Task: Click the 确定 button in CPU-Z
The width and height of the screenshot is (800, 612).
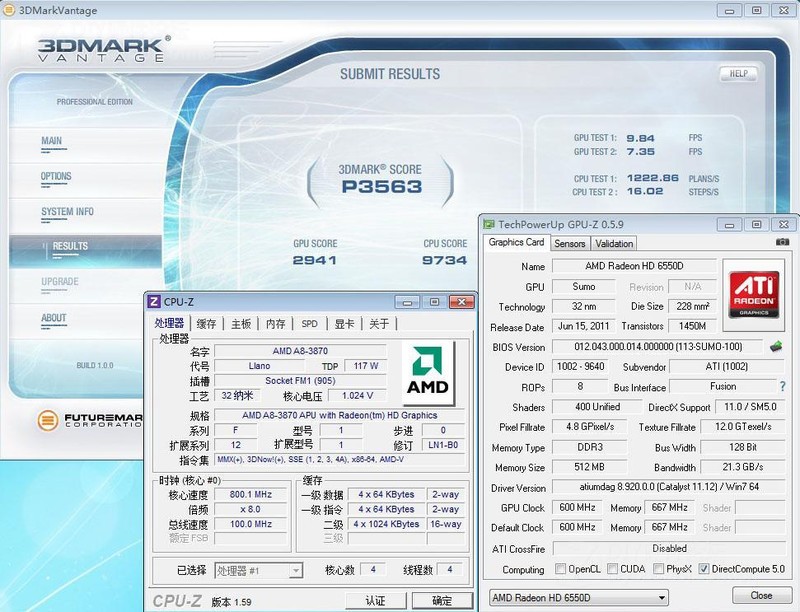Action: click(x=442, y=601)
